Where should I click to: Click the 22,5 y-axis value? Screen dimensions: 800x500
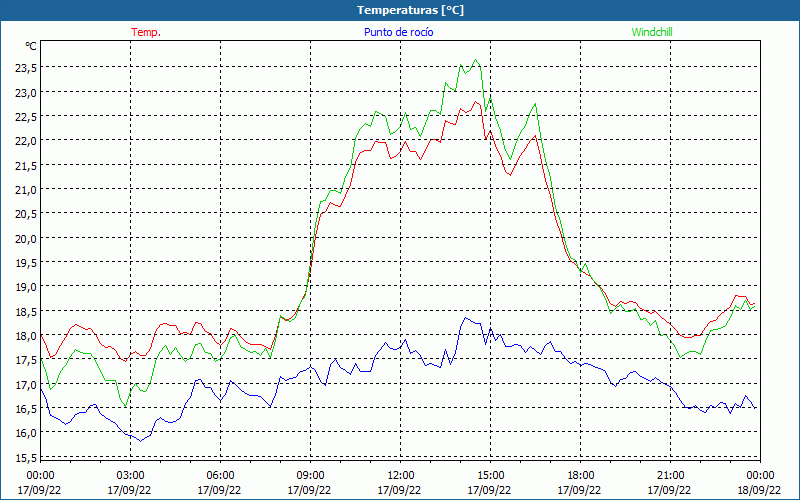26,117
